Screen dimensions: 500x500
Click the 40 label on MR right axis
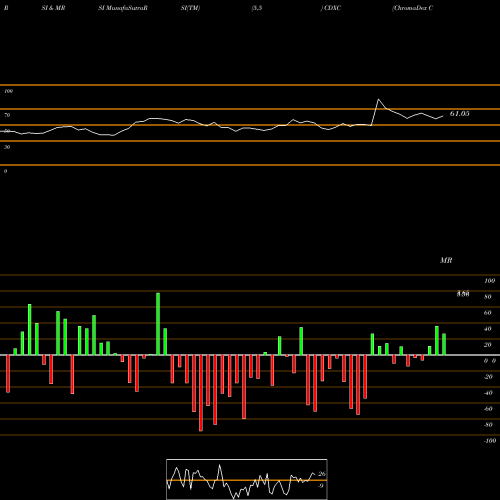[488, 329]
